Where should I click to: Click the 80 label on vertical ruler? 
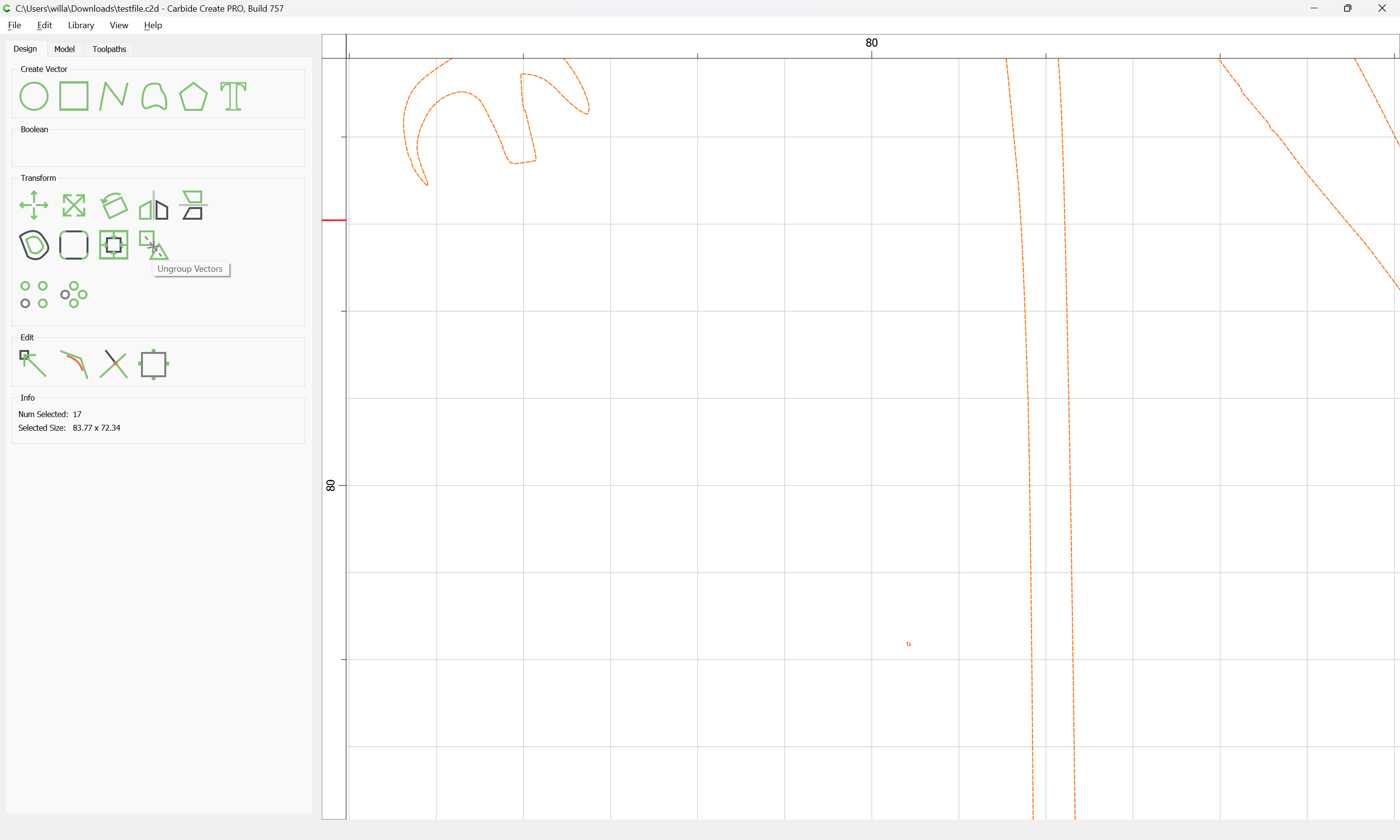tap(331, 485)
